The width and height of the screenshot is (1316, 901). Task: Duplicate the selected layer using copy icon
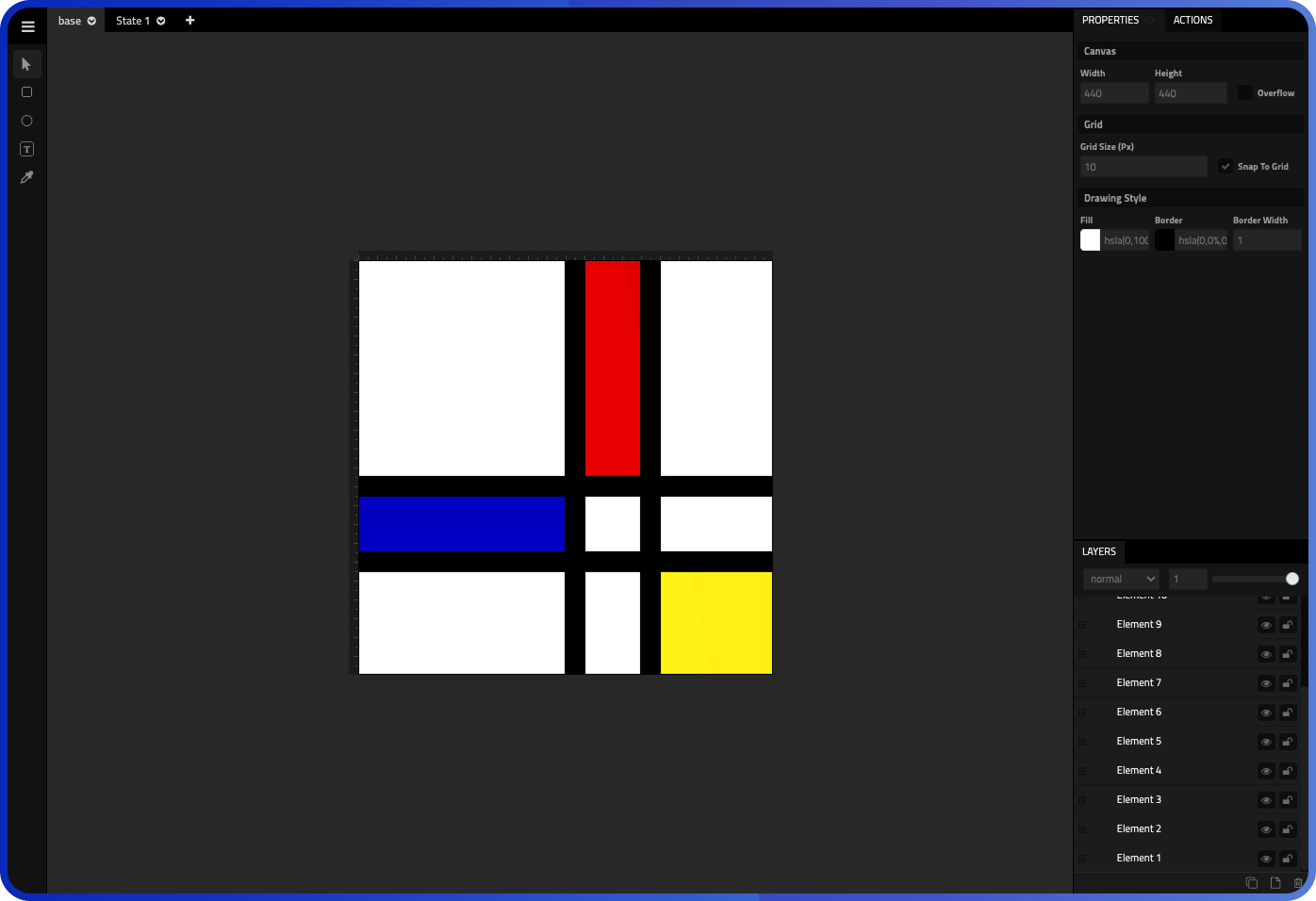tap(1252, 883)
